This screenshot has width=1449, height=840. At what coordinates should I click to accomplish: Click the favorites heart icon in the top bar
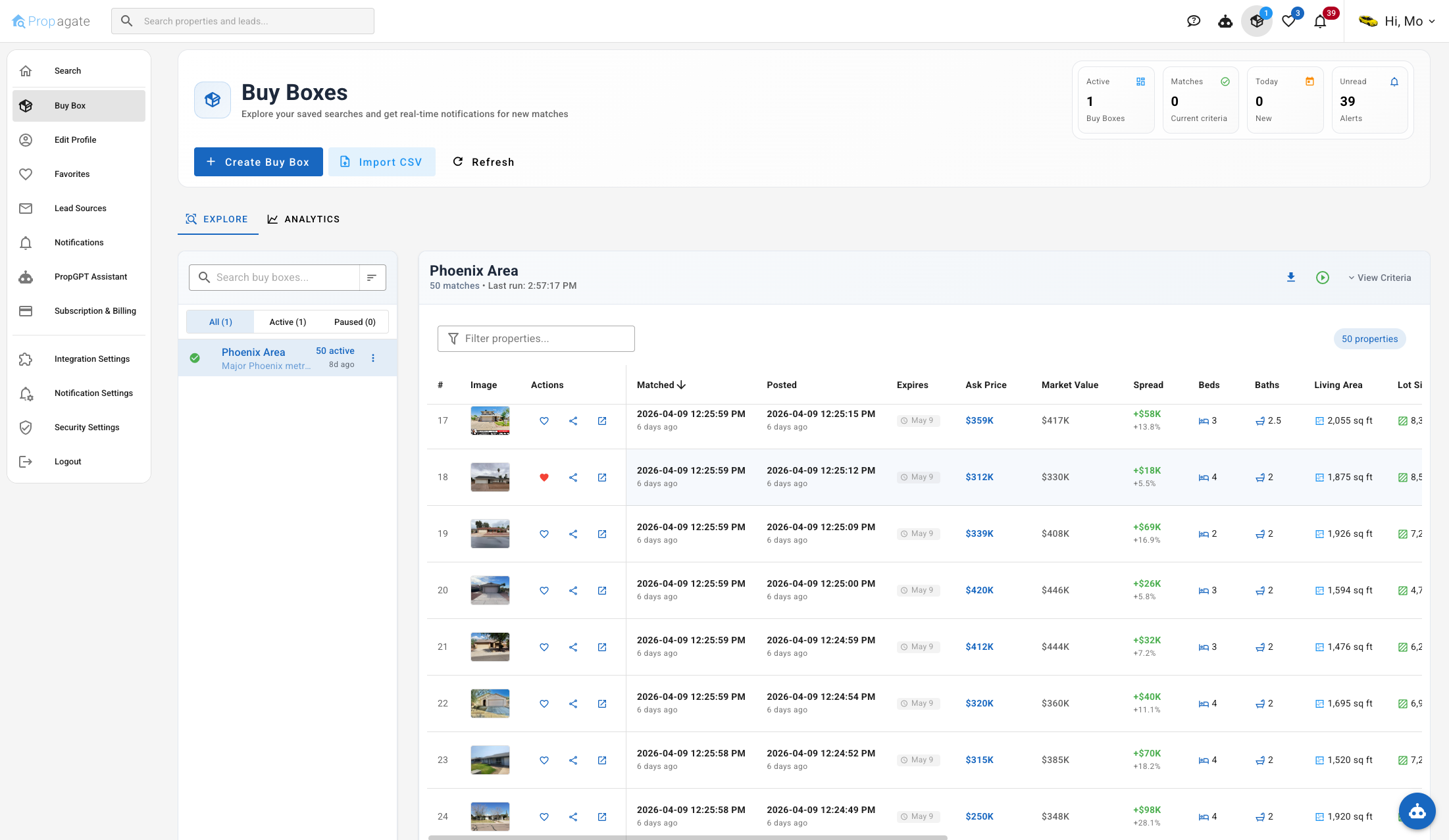coord(1288,20)
